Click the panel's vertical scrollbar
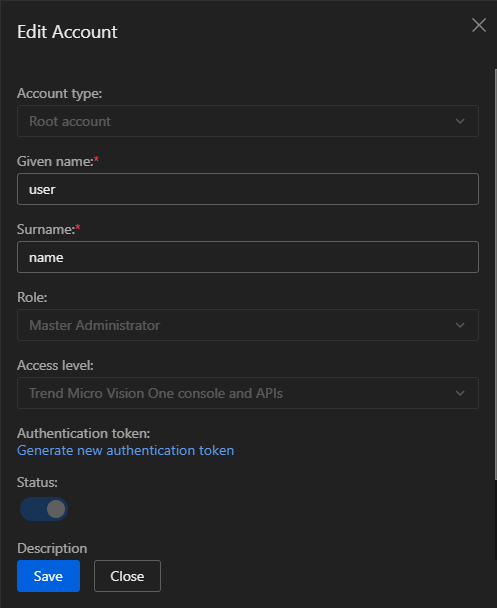Viewport: 497px width, 608px height. click(x=495, y=275)
